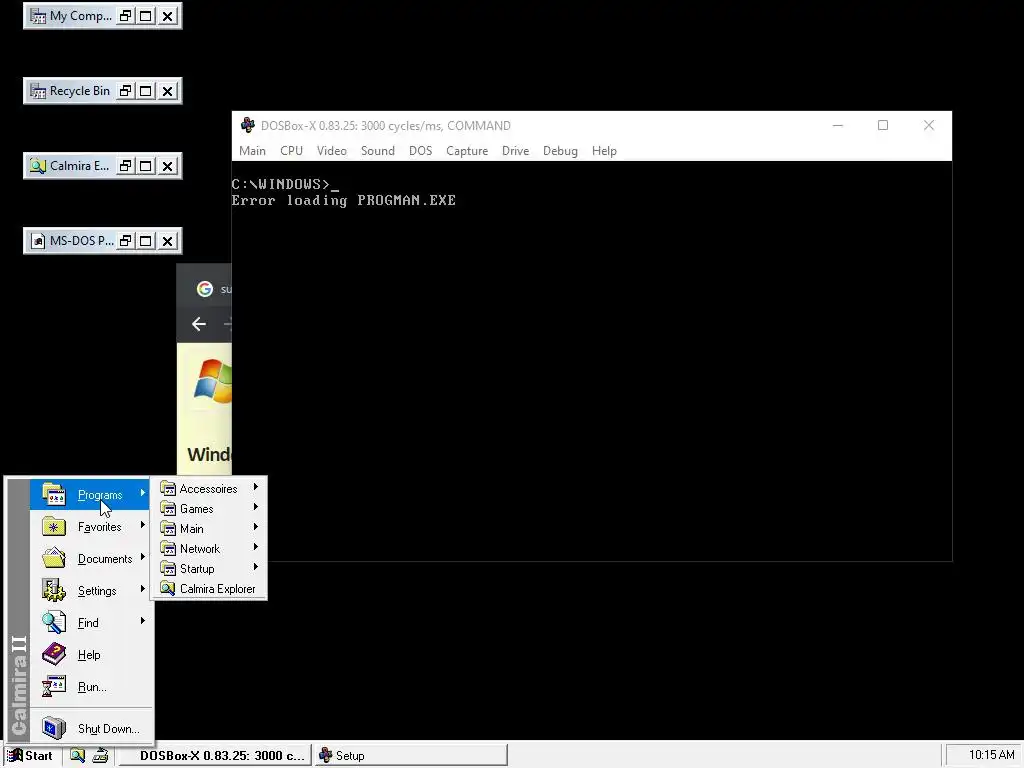Choose Run... in the Start menu

pyautogui.click(x=91, y=686)
